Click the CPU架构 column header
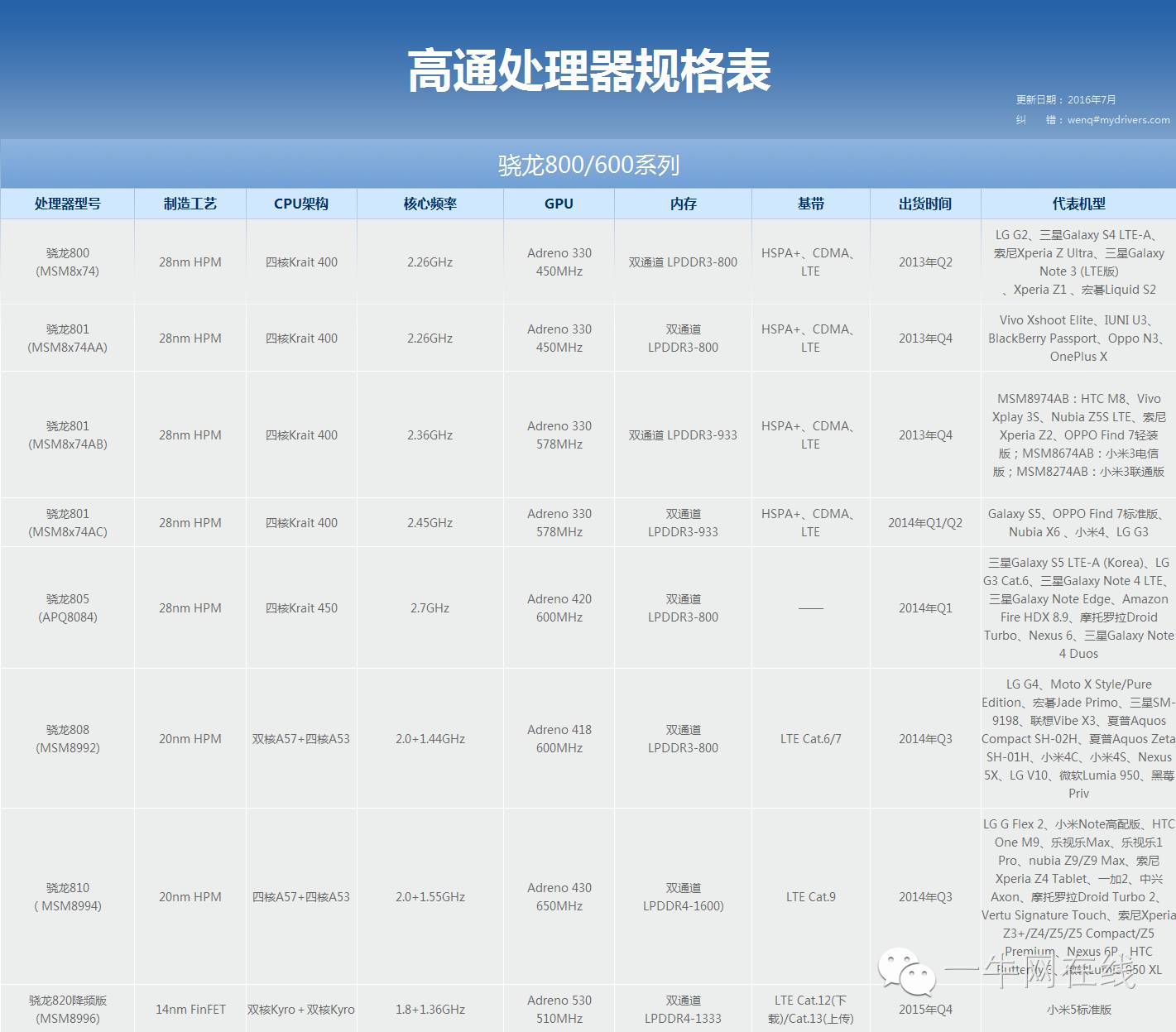Viewport: 1176px width, 1032px height. point(301,204)
